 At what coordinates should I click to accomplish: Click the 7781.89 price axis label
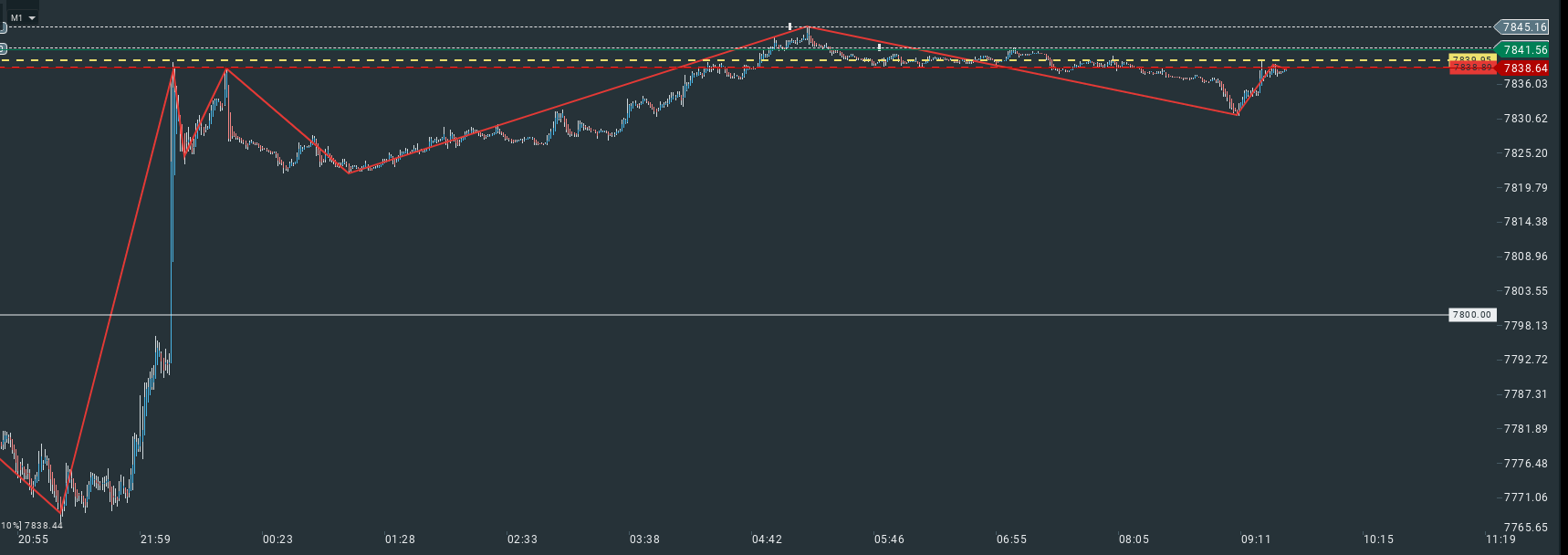[x=1525, y=429]
